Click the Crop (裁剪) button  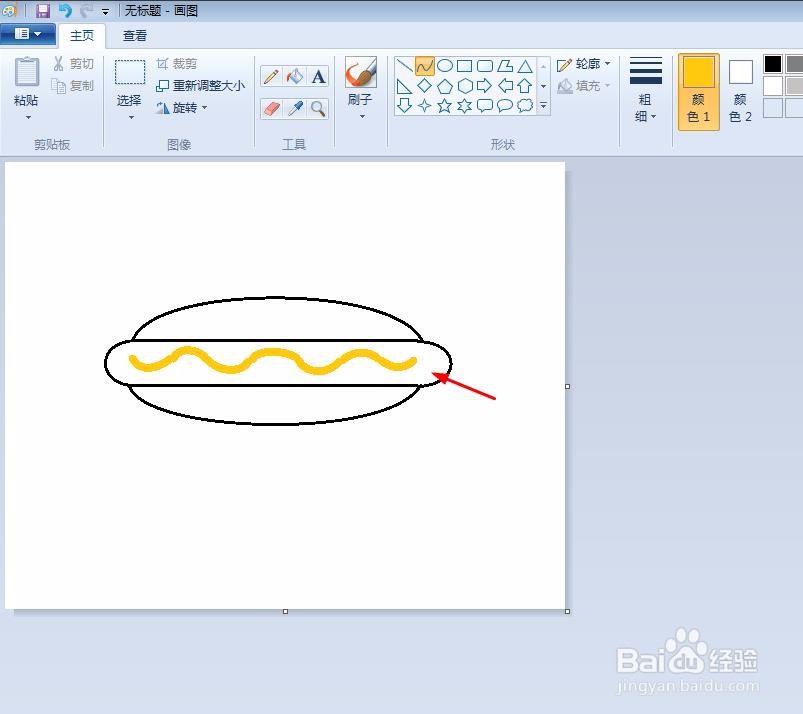(x=177, y=64)
